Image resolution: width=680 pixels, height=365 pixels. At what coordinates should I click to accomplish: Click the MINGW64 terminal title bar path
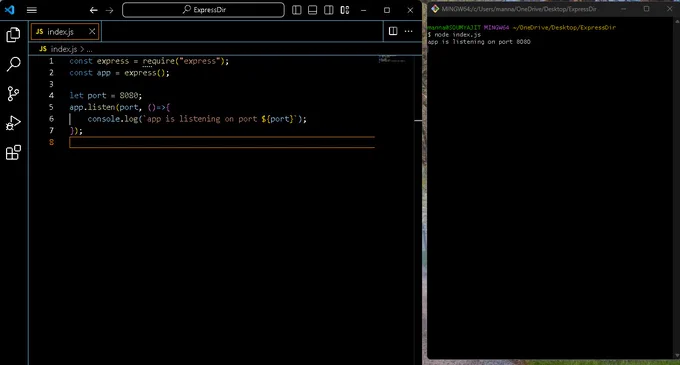coord(519,9)
